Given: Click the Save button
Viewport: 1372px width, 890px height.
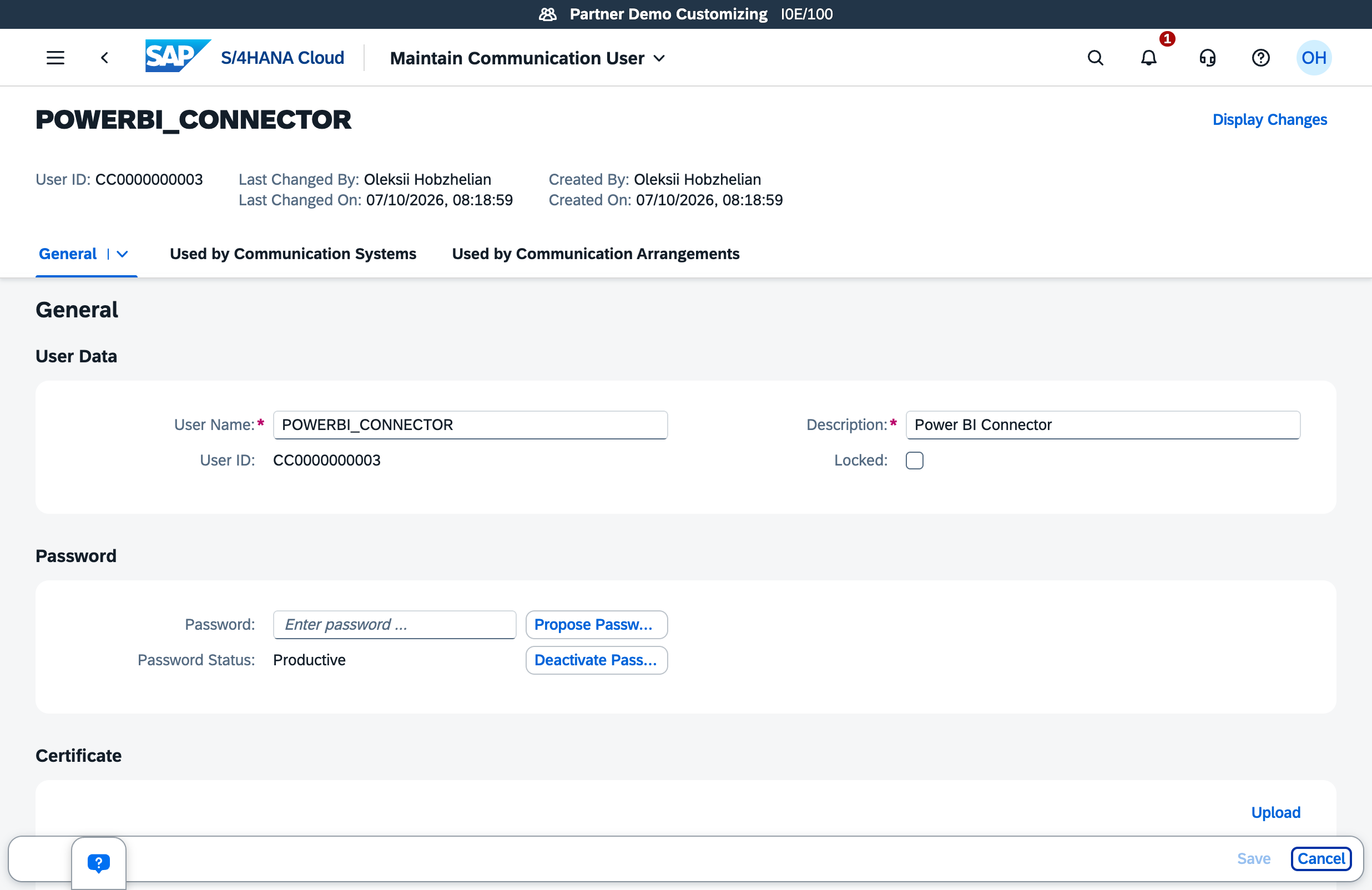Looking at the screenshot, I should pos(1253,859).
